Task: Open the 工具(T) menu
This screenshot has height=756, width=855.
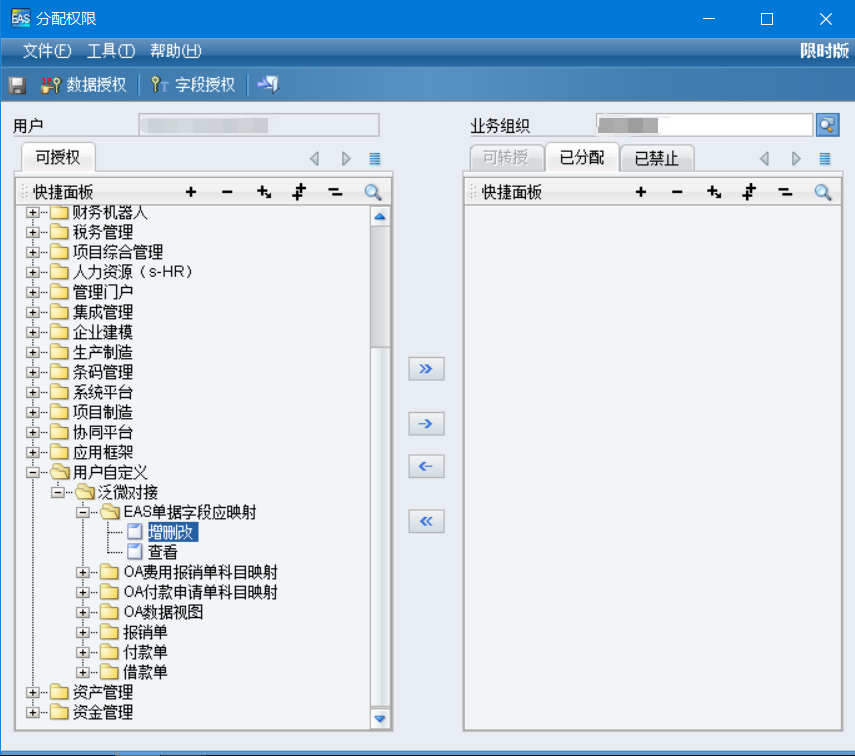Action: (x=110, y=51)
